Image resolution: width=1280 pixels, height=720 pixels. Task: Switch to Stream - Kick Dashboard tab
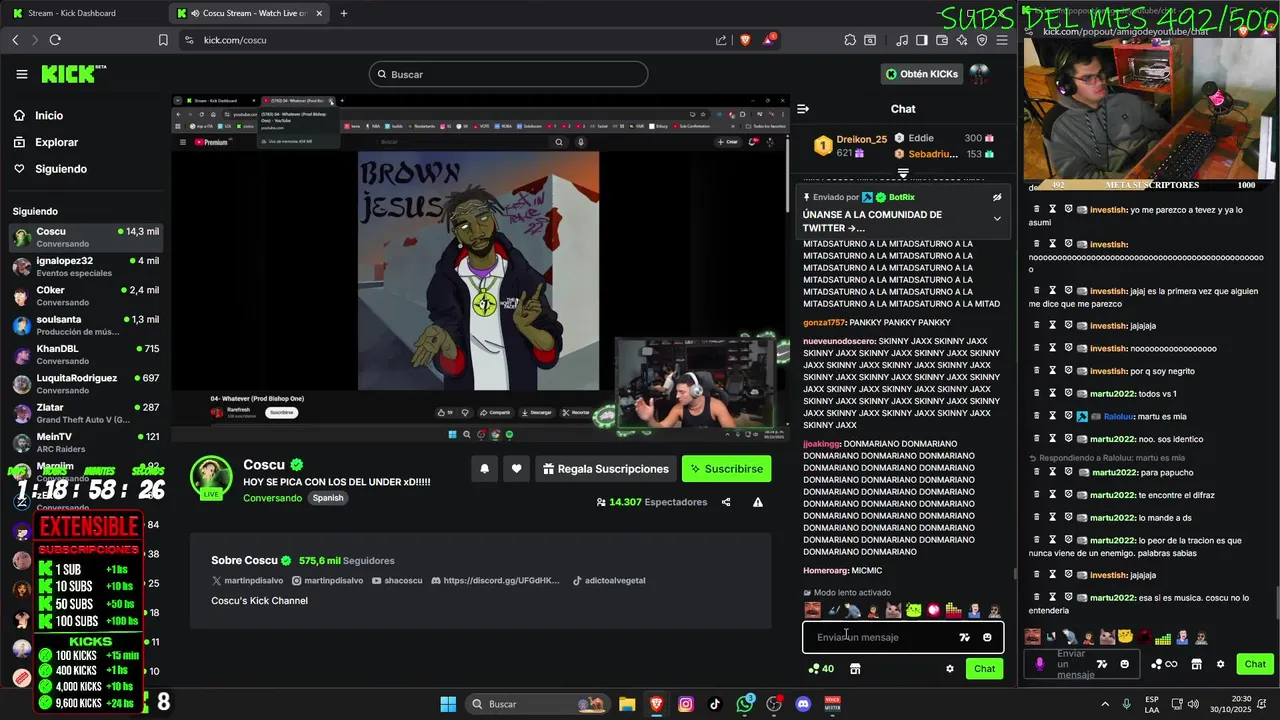tap(84, 13)
